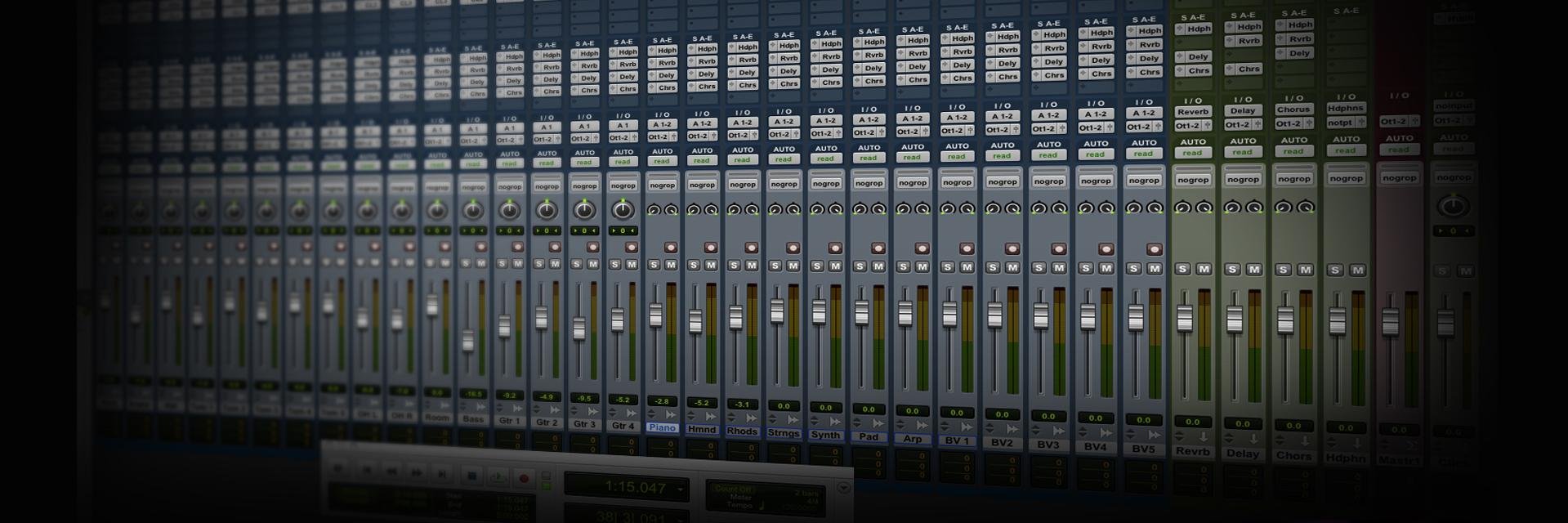Viewport: 1568px width, 523px height.
Task: Grab the Hmnd volume fader
Action: pyautogui.click(x=695, y=321)
